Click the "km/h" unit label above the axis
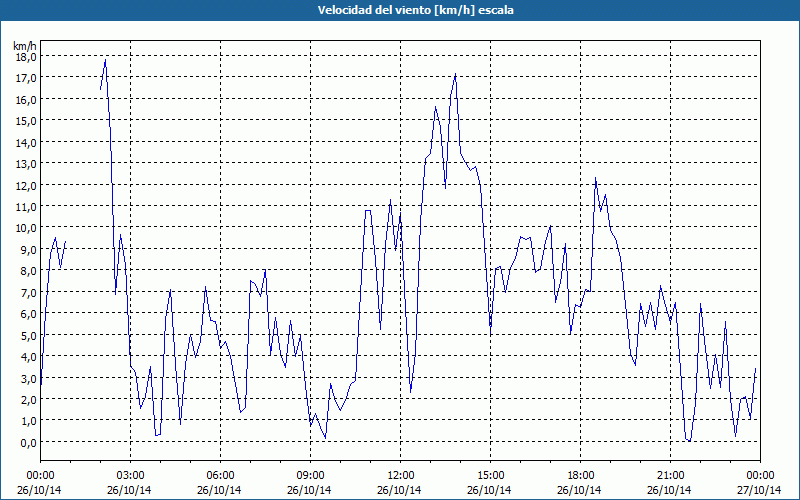This screenshot has width=800, height=500. (25, 46)
